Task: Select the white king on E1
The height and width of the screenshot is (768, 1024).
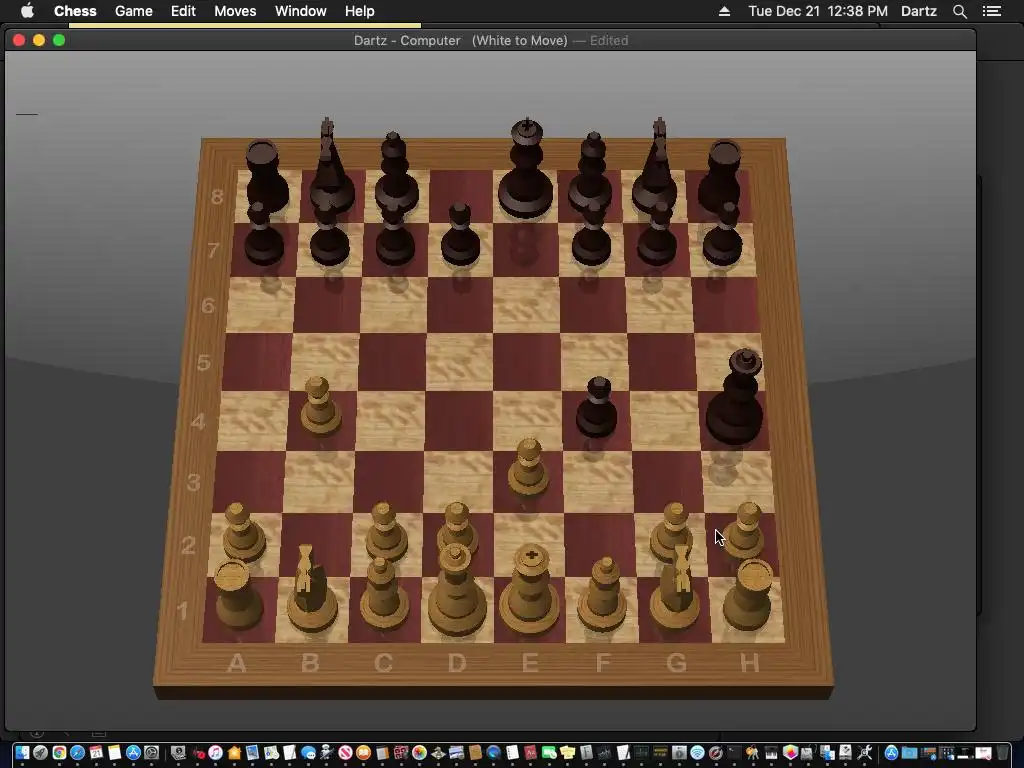Action: [x=530, y=591]
